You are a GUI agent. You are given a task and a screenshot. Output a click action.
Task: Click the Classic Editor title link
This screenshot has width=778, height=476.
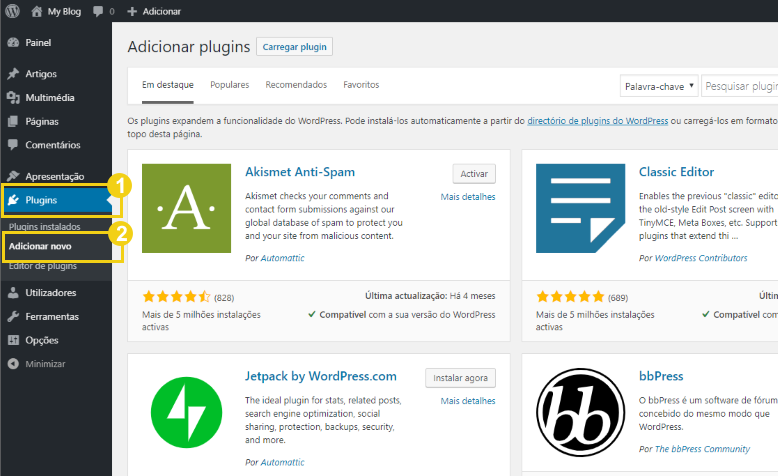pos(676,172)
